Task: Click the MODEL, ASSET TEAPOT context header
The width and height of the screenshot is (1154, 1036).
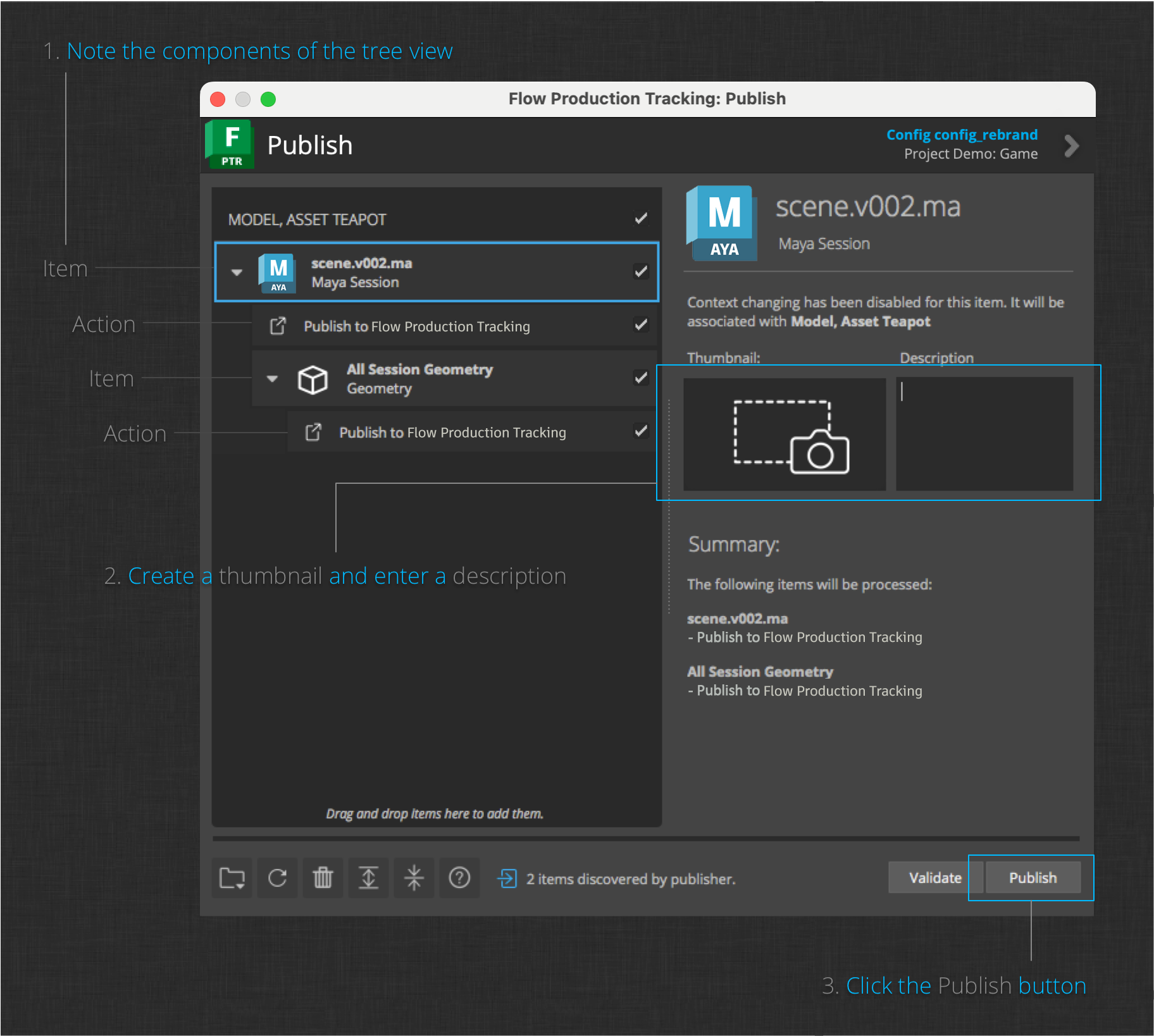Action: tap(307, 219)
